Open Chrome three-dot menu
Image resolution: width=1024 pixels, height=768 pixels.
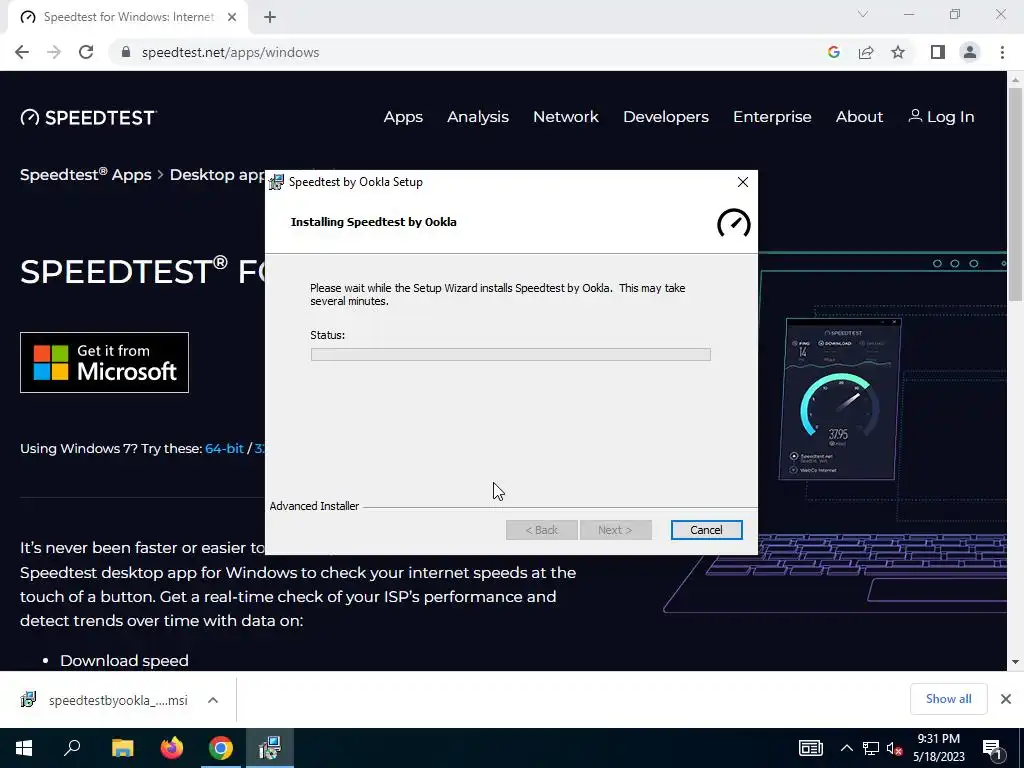(x=1002, y=52)
